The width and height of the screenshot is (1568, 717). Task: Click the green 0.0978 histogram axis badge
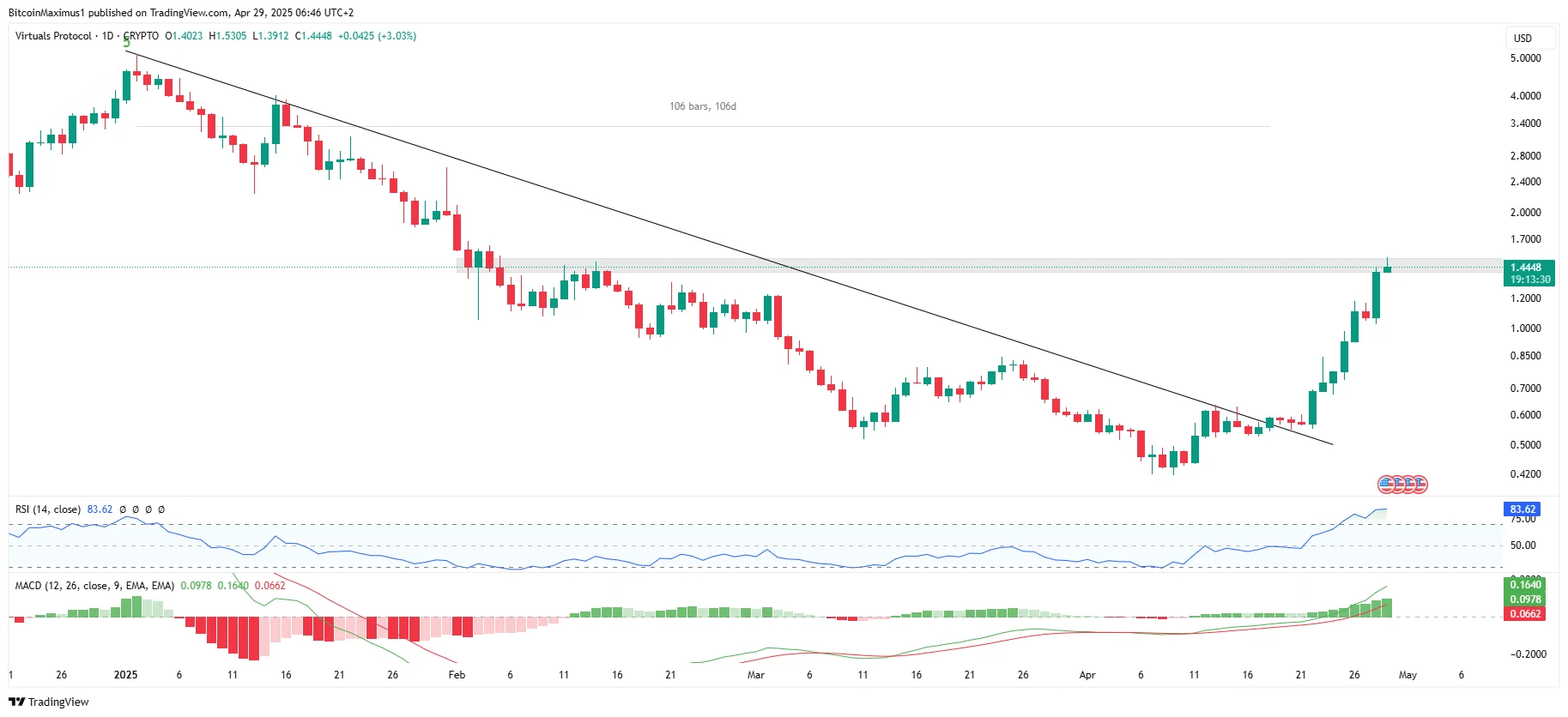click(x=1525, y=600)
